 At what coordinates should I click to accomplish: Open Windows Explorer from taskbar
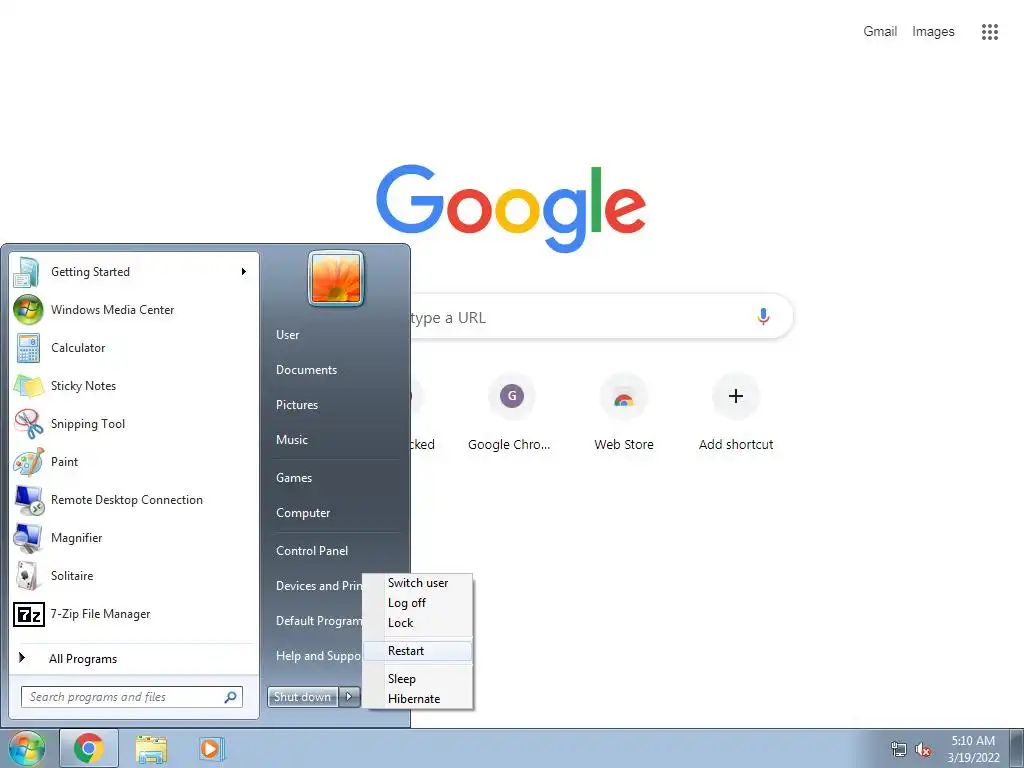click(151, 749)
